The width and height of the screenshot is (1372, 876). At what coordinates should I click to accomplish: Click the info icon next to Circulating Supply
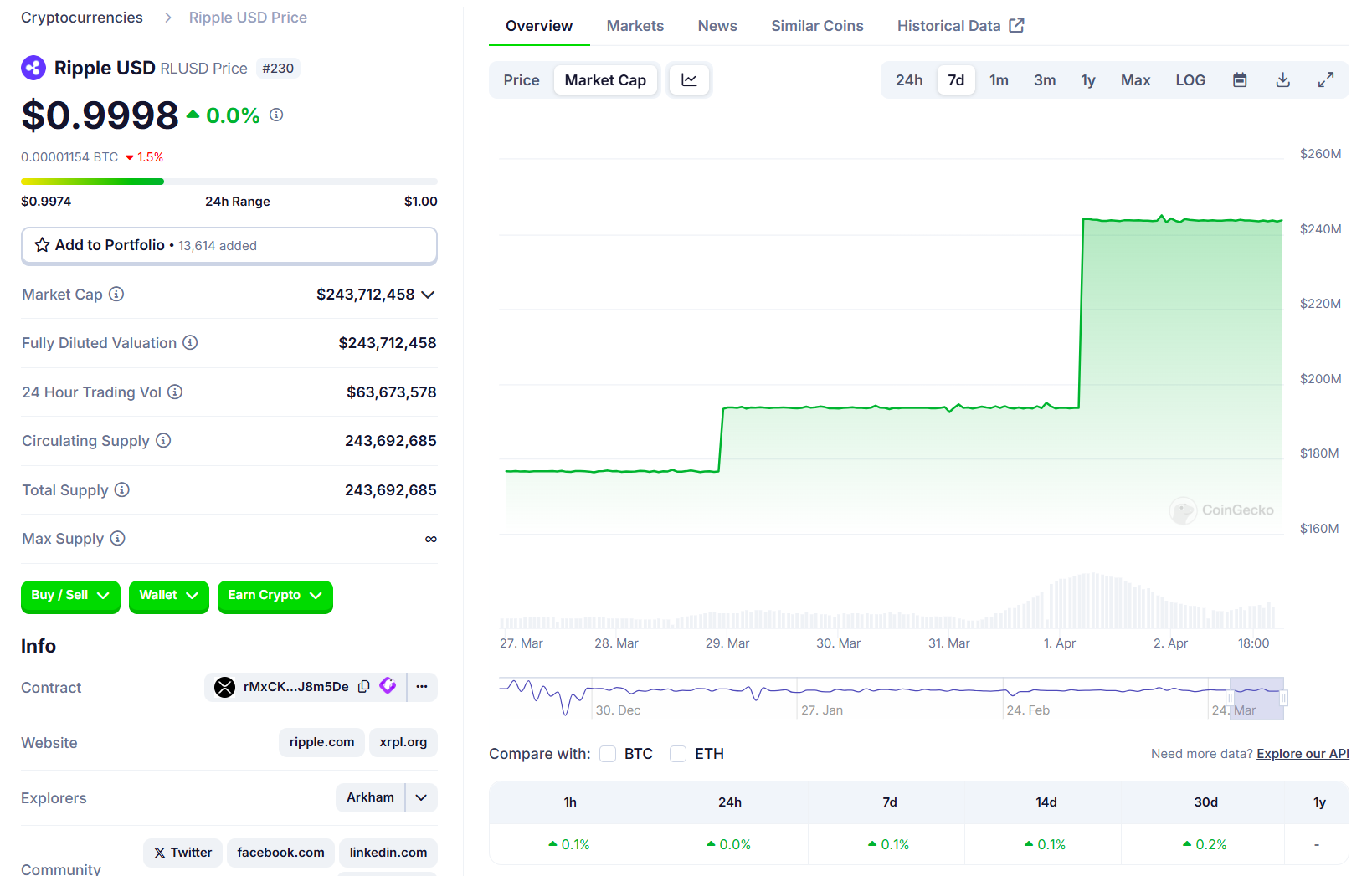pos(164,440)
